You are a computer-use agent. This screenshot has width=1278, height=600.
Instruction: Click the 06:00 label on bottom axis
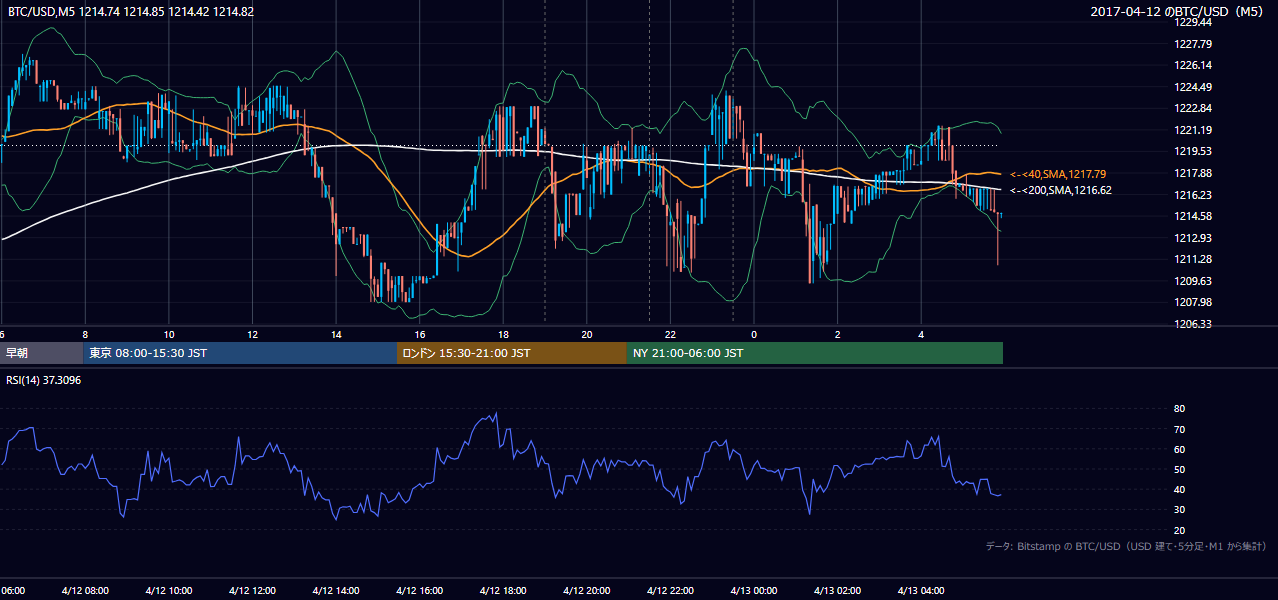pos(14,590)
